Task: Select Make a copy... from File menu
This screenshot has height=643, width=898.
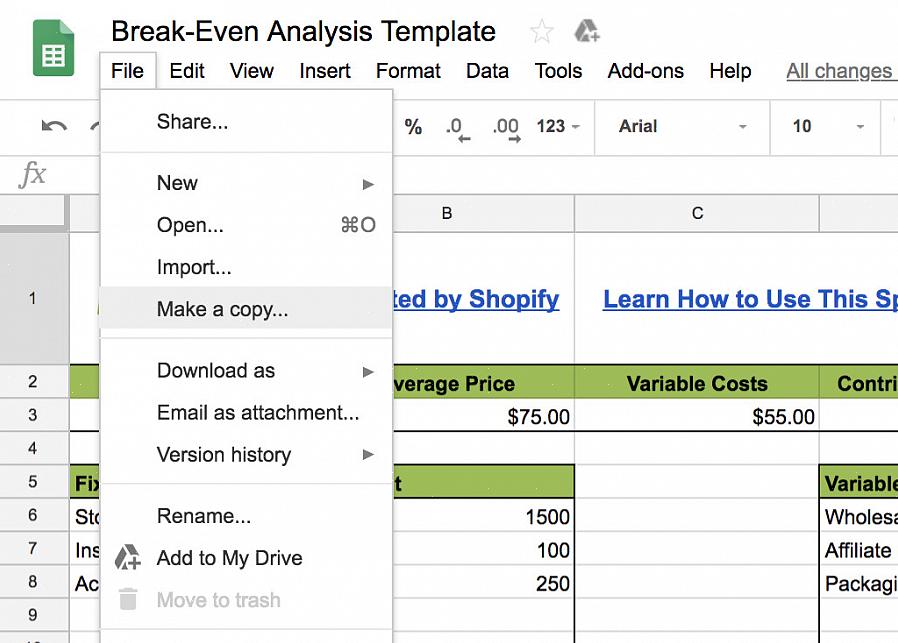Action: pos(246,309)
